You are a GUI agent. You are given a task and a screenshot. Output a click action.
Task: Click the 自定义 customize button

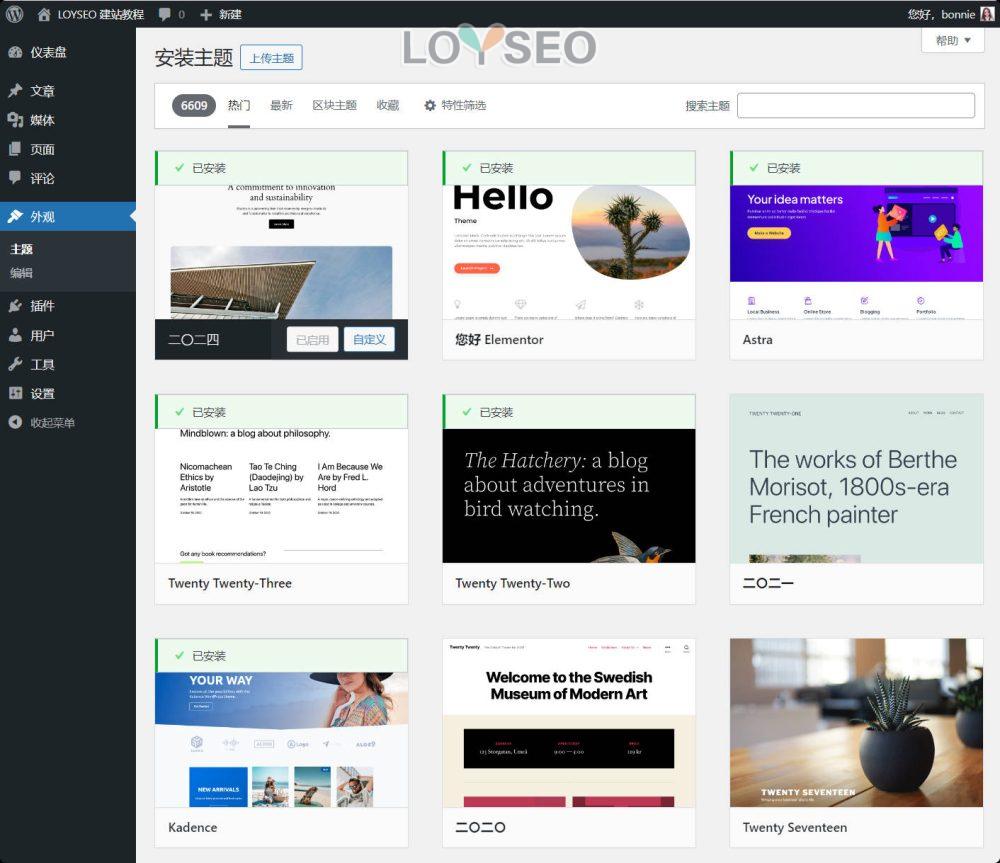pyautogui.click(x=369, y=339)
